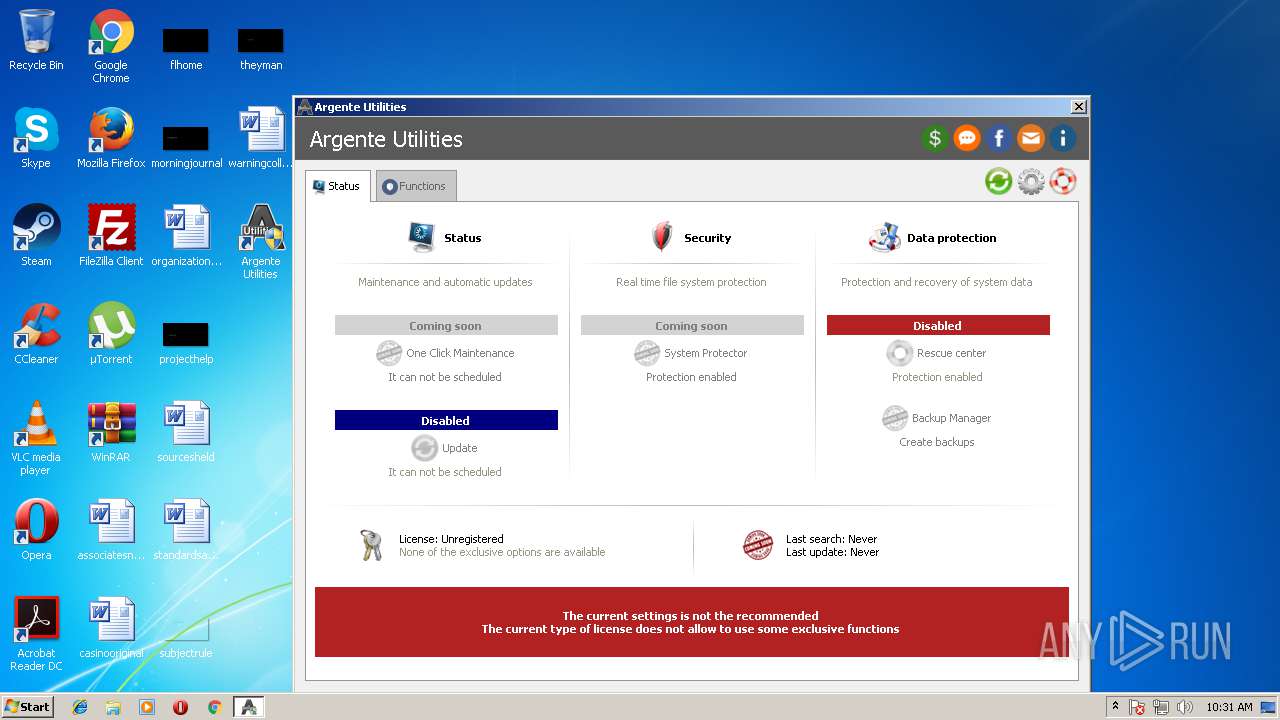
Task: Click 'Last update: Never' text
Action: click(833, 552)
